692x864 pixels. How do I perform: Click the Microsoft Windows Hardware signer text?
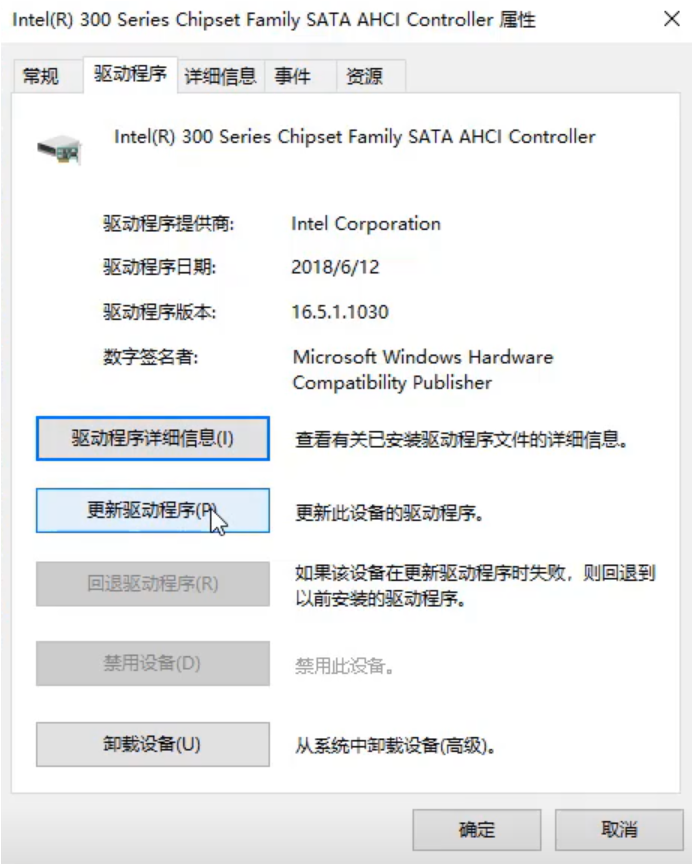coord(422,357)
